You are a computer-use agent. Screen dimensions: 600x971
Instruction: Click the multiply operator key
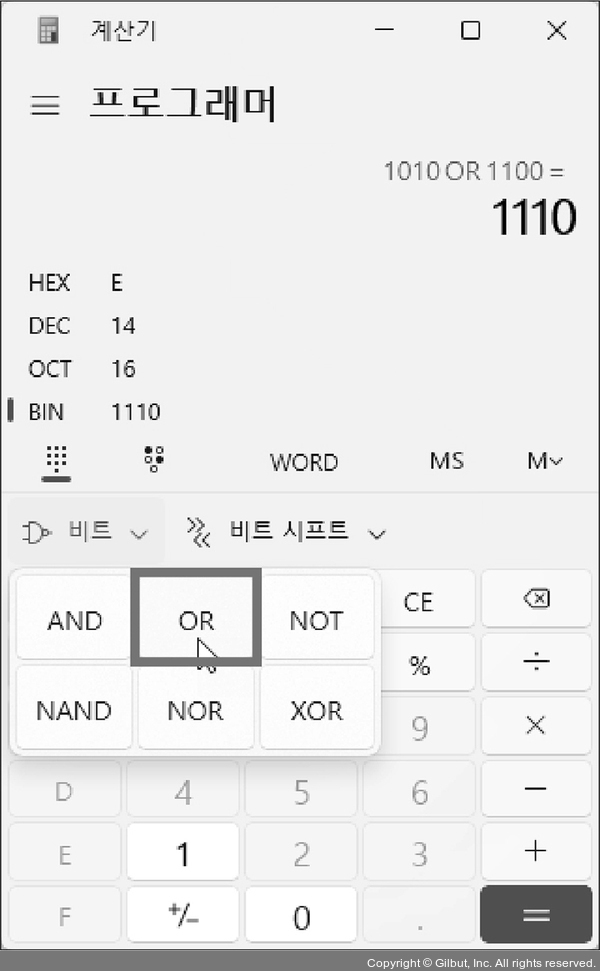pyautogui.click(x=536, y=725)
